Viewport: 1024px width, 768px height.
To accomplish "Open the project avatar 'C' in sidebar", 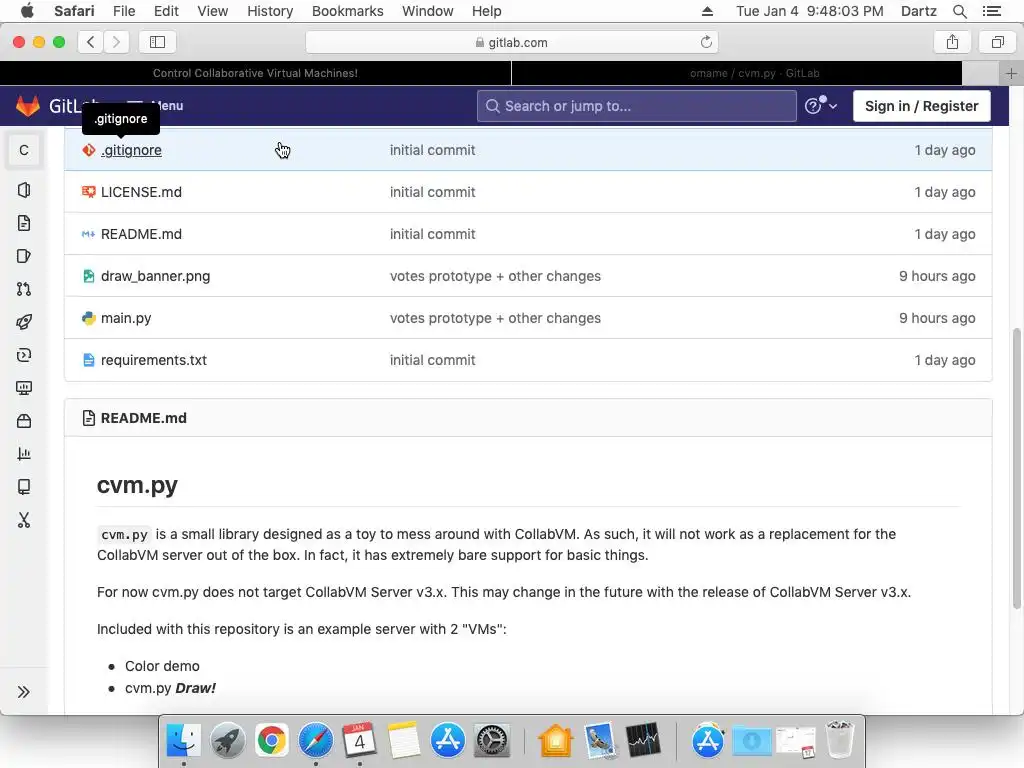I will tap(24, 150).
